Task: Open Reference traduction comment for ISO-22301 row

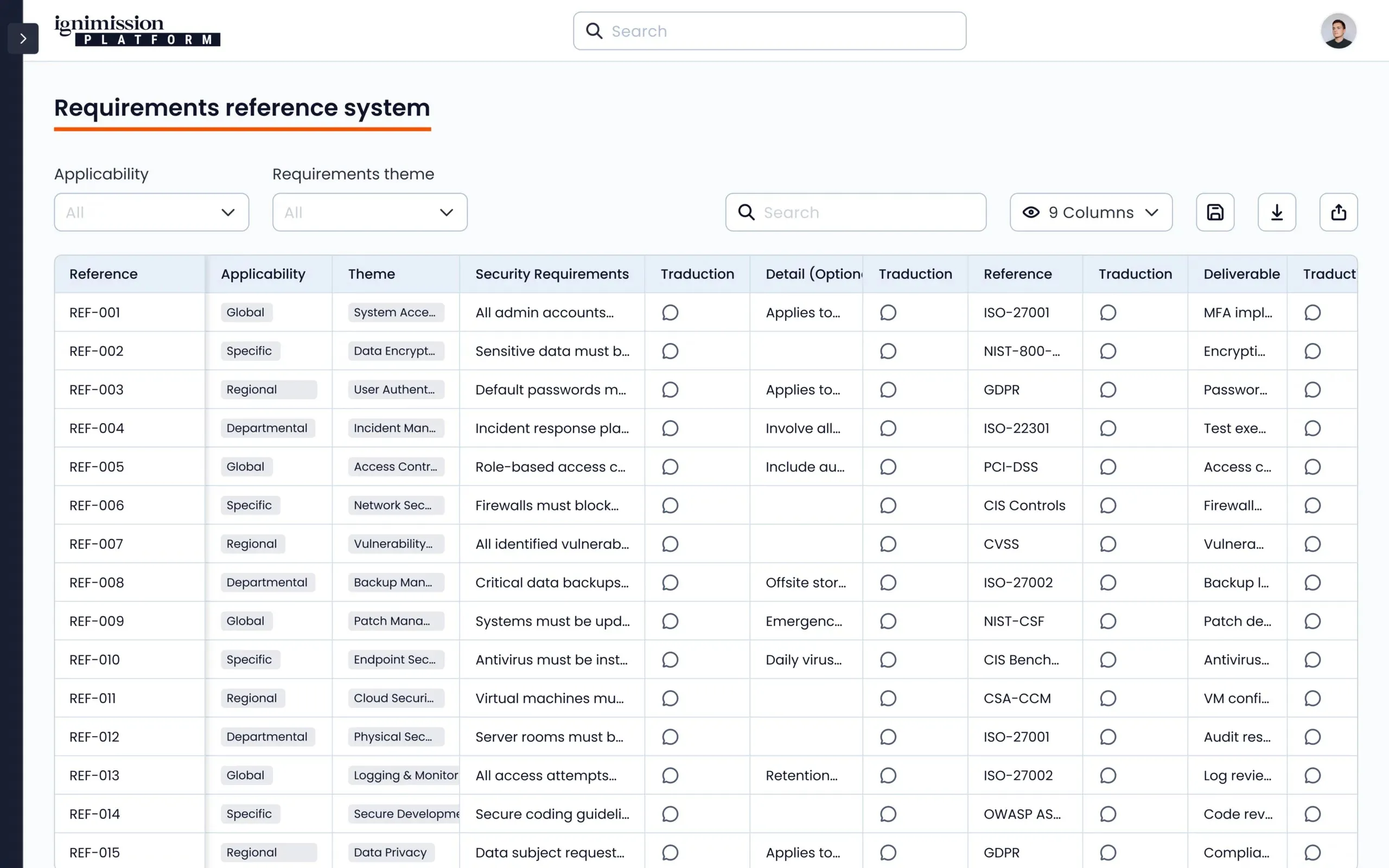Action: 1108,428
